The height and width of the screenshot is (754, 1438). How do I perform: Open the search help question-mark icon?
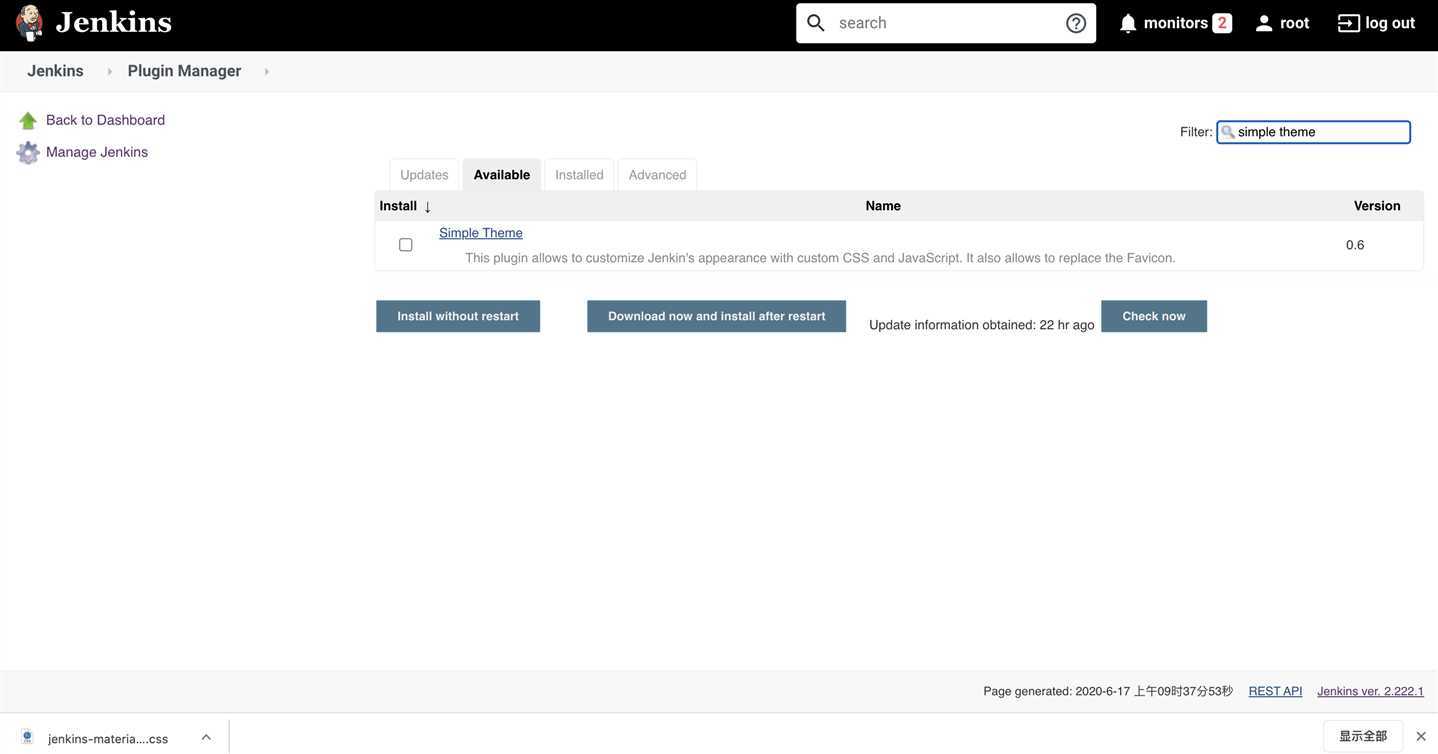tap(1076, 23)
